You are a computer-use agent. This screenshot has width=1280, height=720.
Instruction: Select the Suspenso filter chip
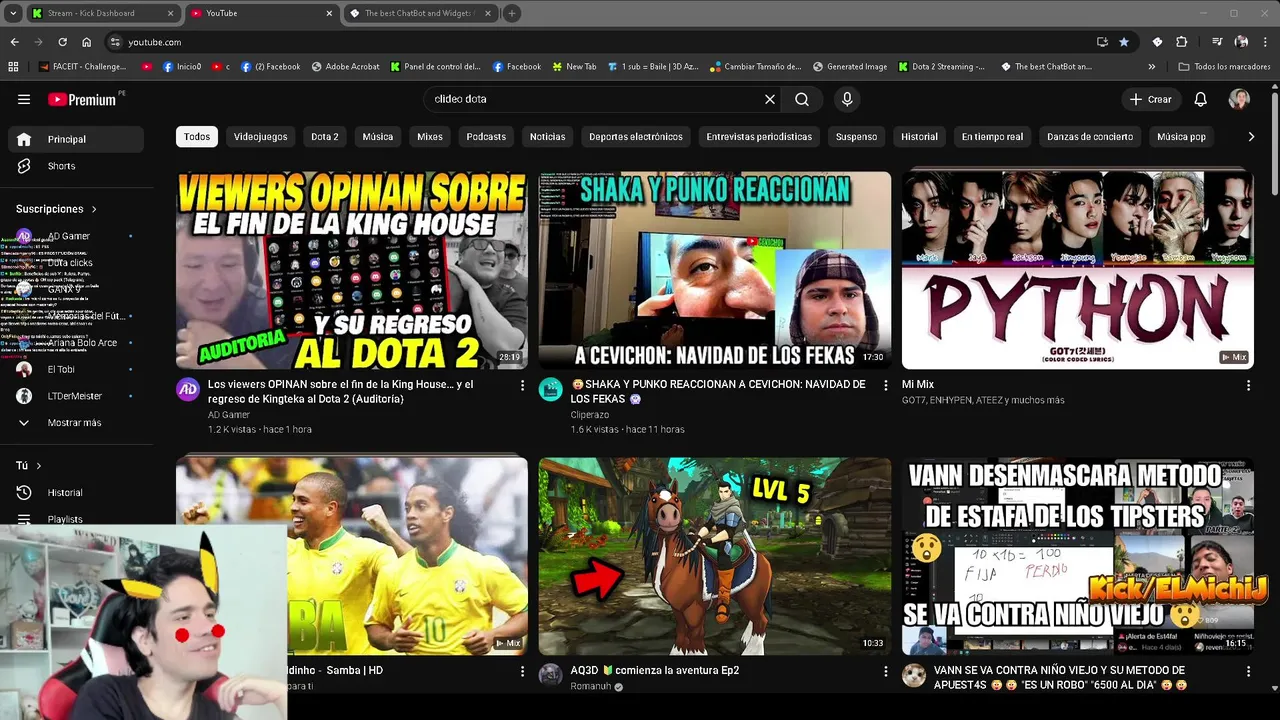pos(857,136)
